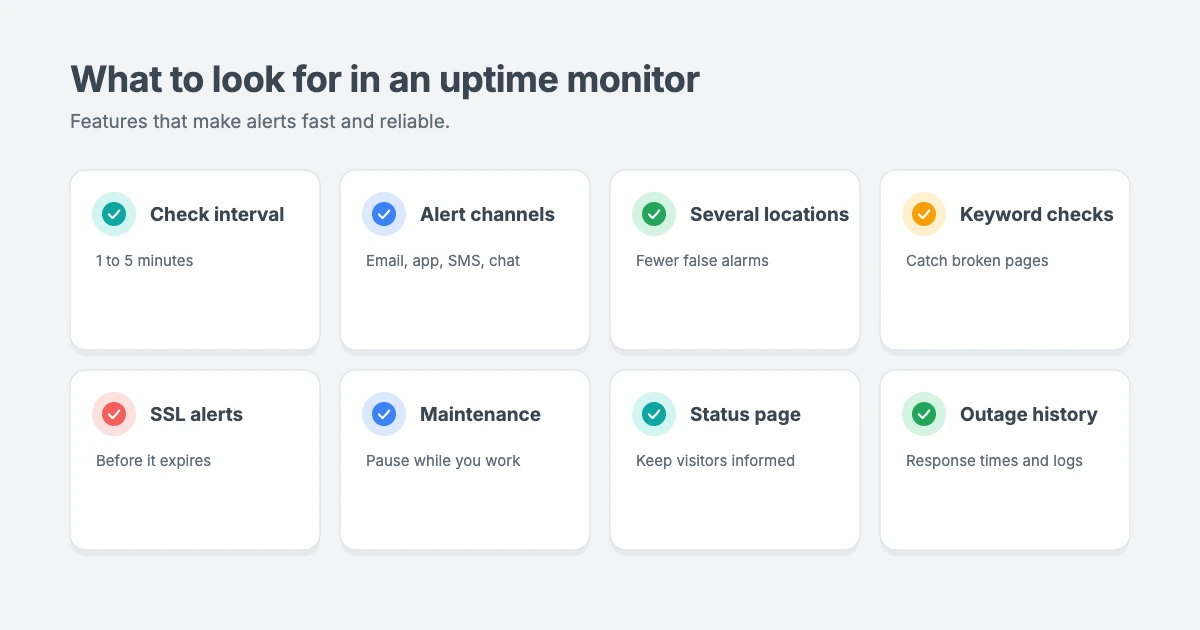Click the 'Pause while you work' description
Image resolution: width=1200 pixels, height=630 pixels.
(x=443, y=461)
